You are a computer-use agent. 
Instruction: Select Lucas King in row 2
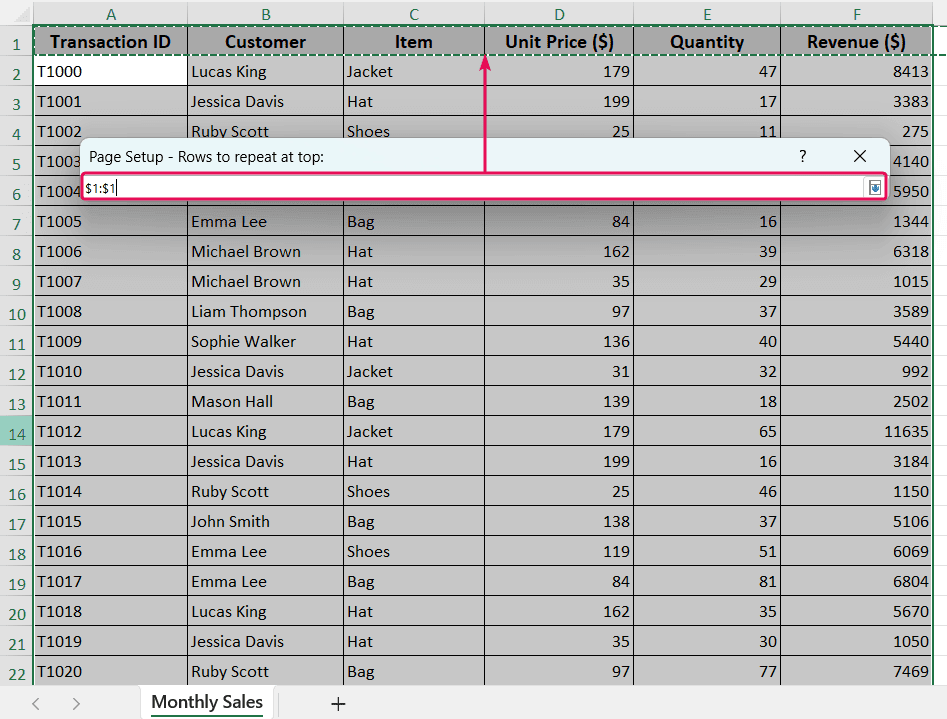pyautogui.click(x=266, y=71)
